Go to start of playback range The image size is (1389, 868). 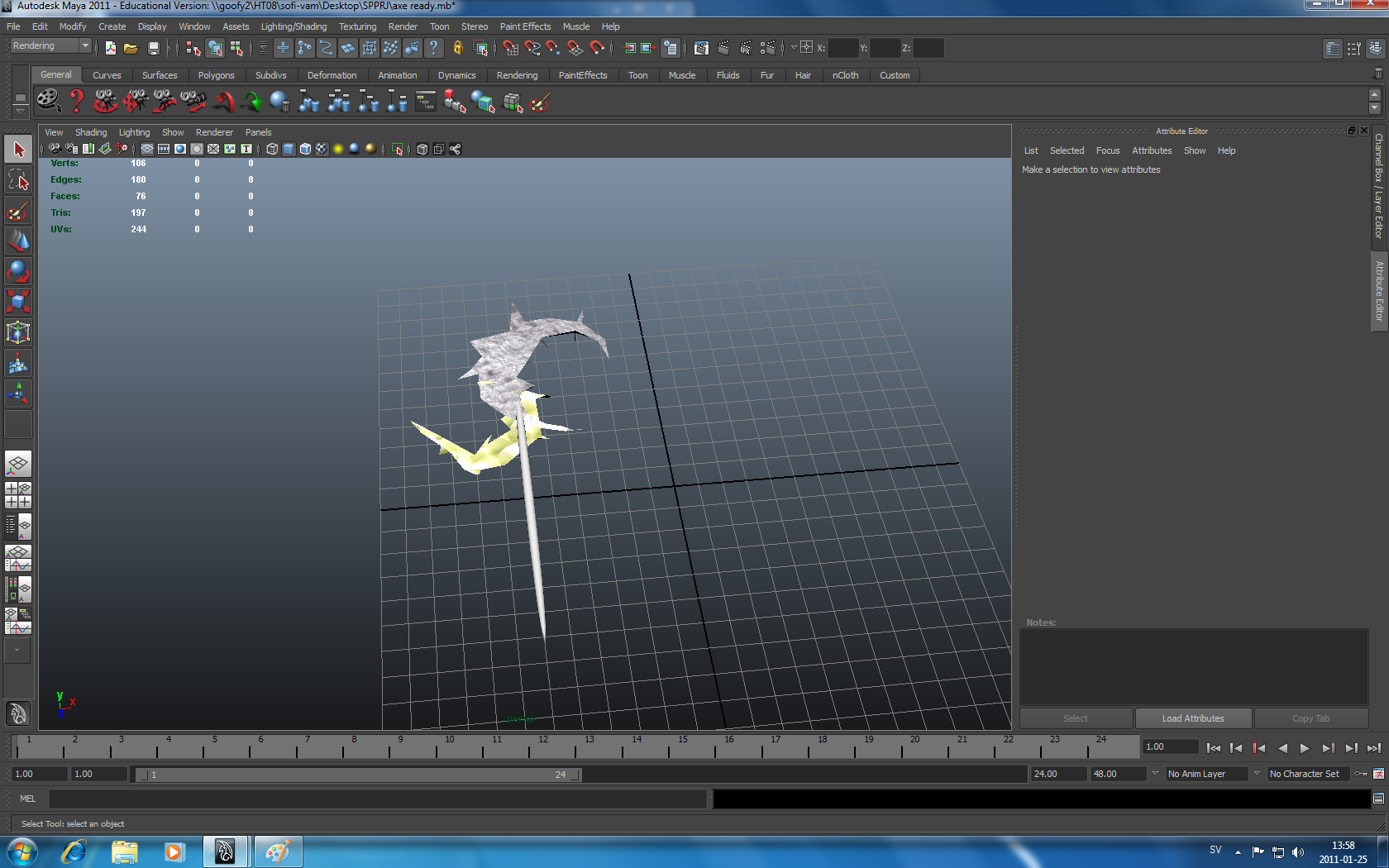1214,748
